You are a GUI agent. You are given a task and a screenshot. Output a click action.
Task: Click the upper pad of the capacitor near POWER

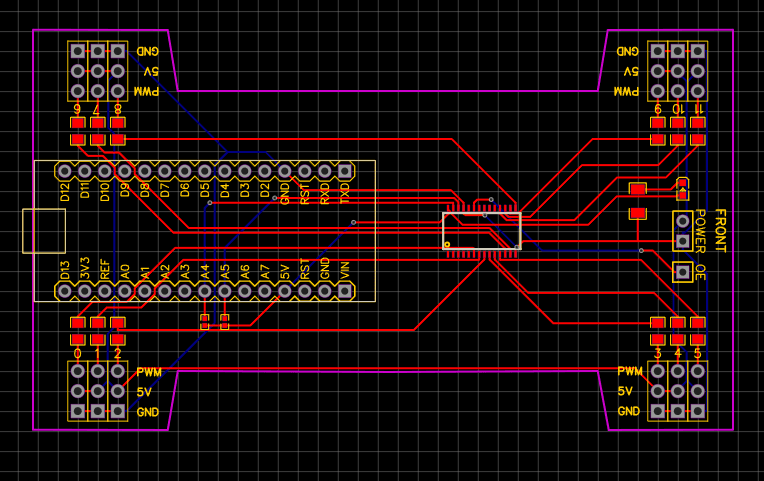coord(638,188)
